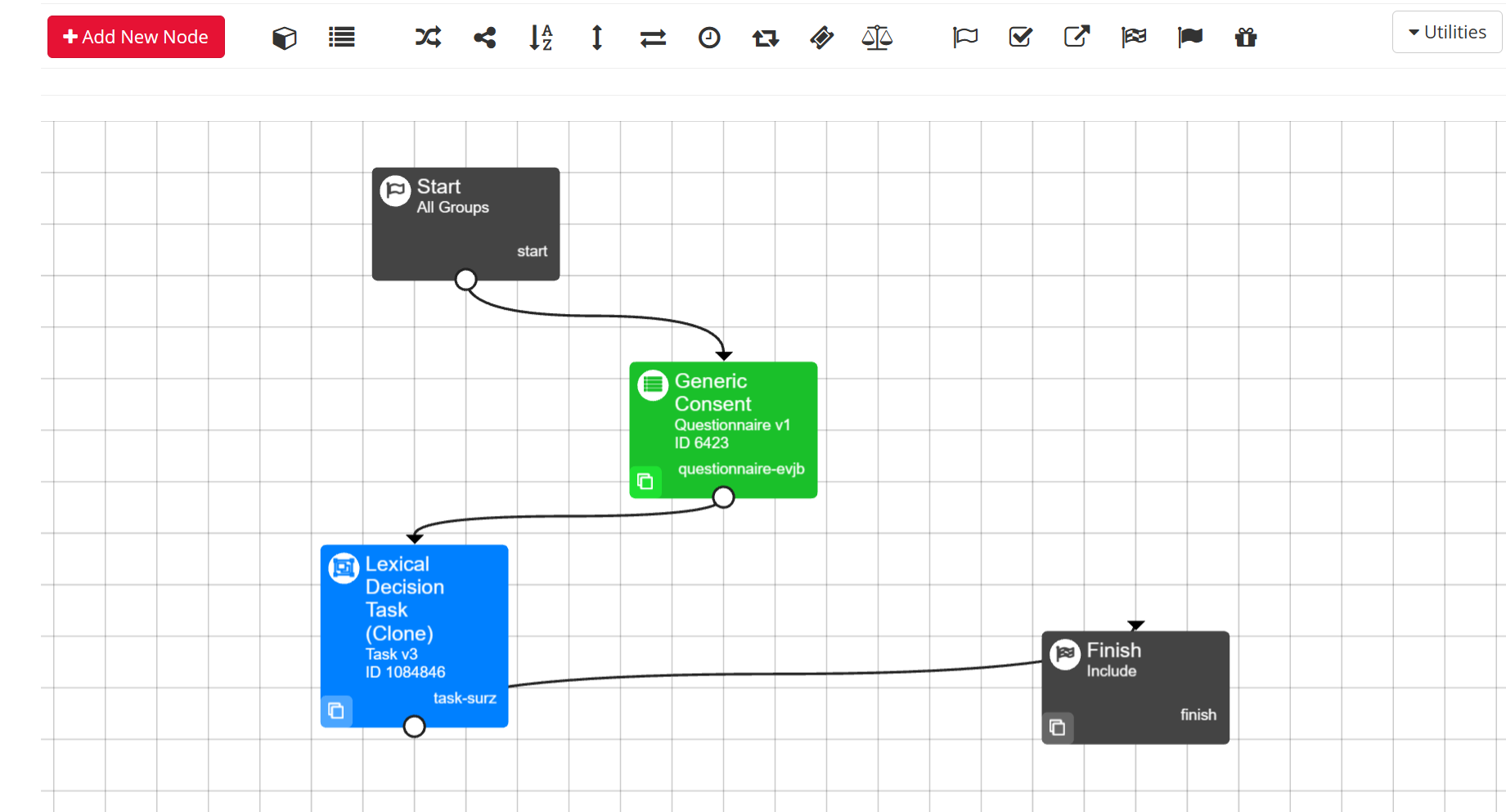The image size is (1506, 812).
Task: Pick the A-Z sort Order icon
Action: coord(541,38)
